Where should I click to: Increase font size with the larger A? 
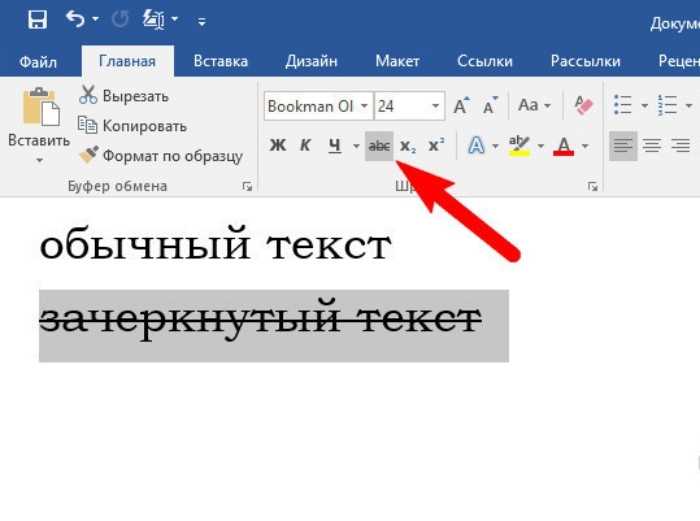462,106
